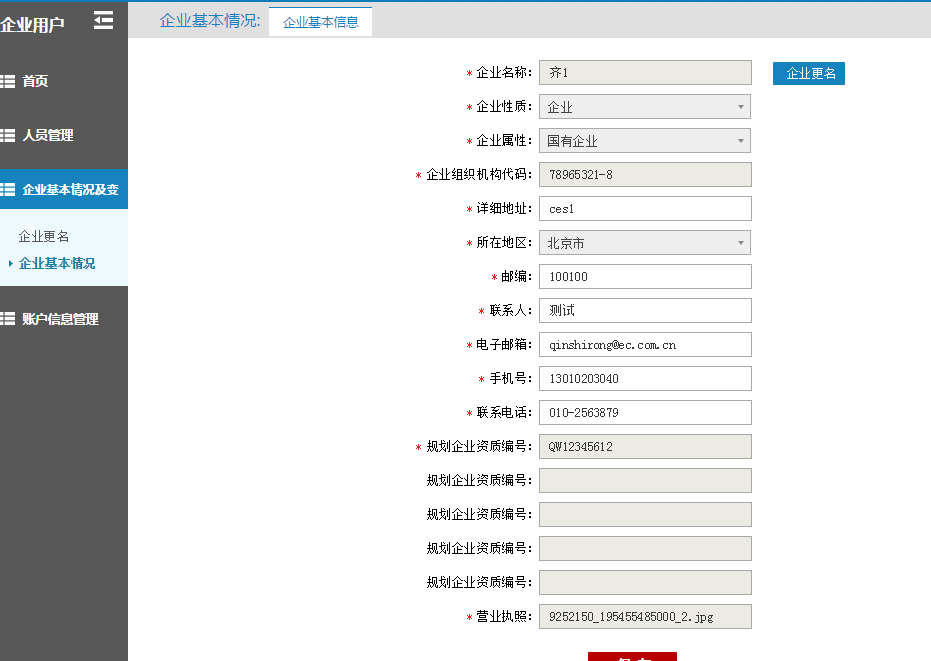The image size is (931, 661).
Task: Click the 详细地址 input field
Action: [644, 209]
